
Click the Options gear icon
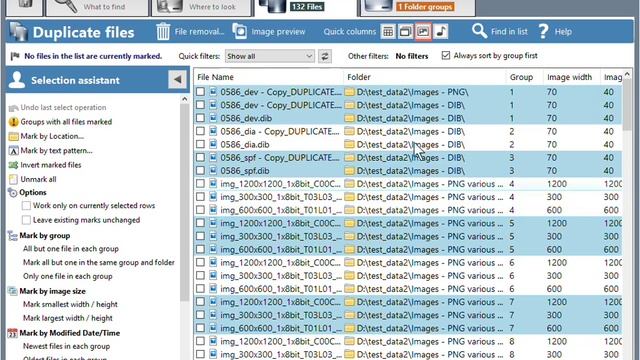[x=12, y=193]
